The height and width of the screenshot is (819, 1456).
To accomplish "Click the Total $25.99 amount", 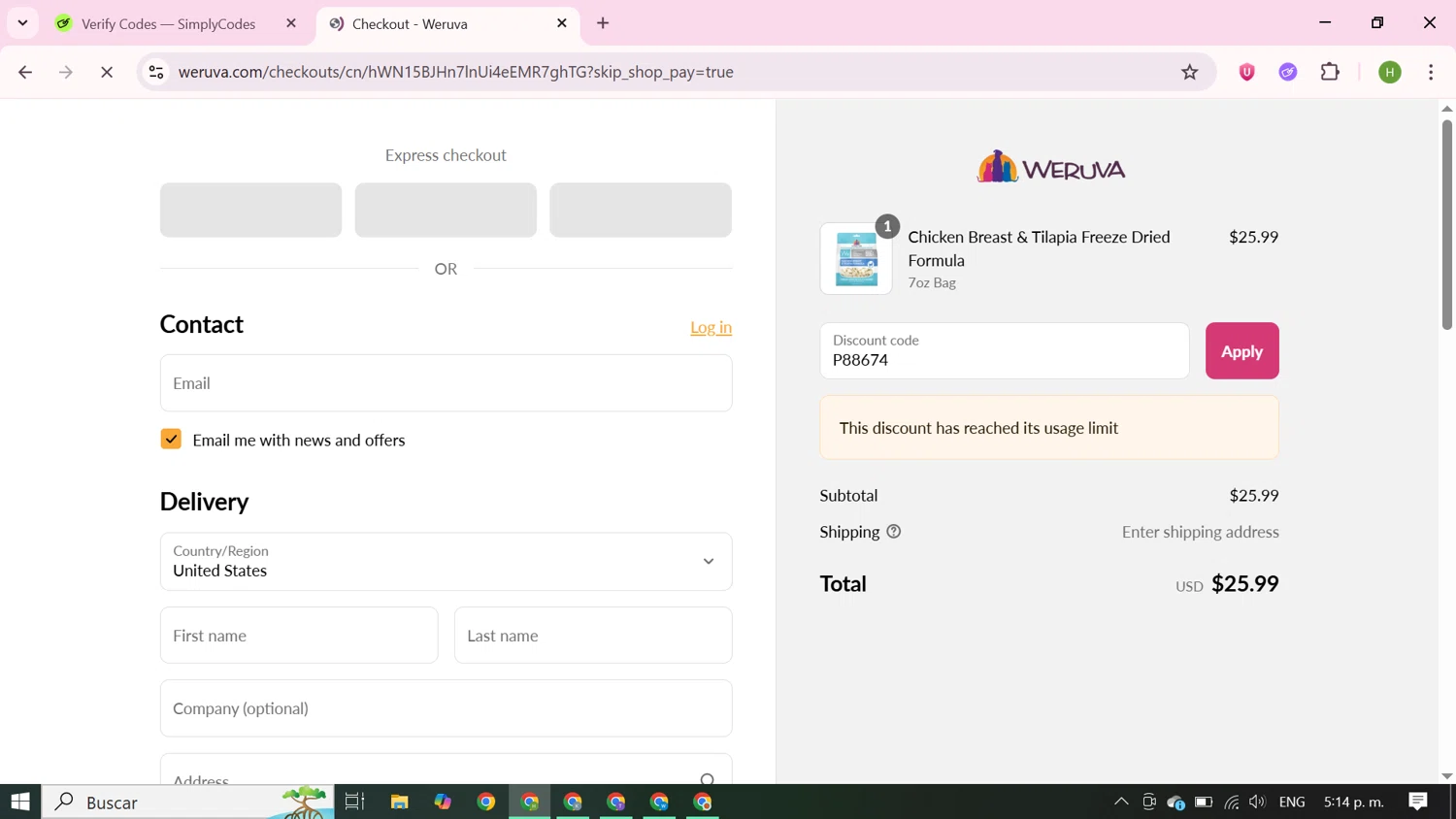I will coord(1244,583).
